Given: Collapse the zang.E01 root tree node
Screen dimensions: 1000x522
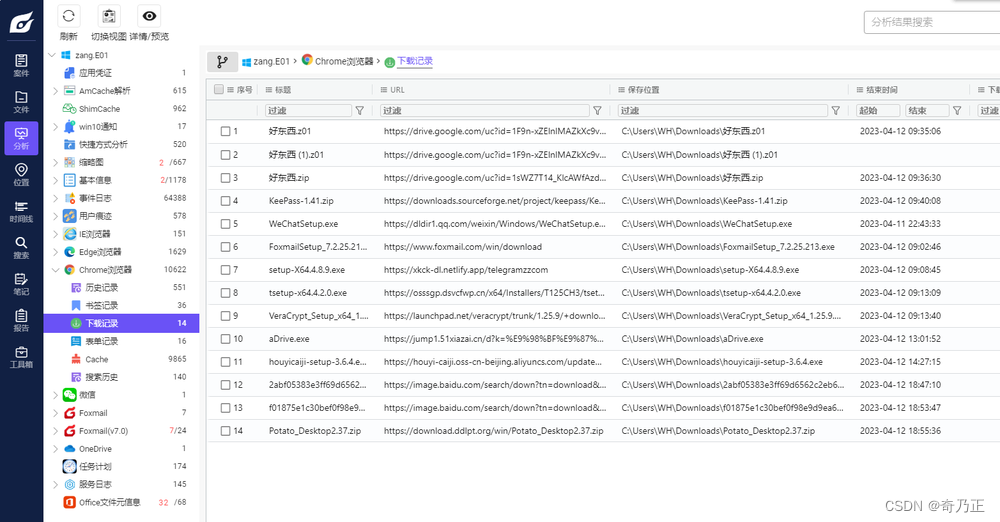Looking at the screenshot, I should pyautogui.click(x=52, y=55).
